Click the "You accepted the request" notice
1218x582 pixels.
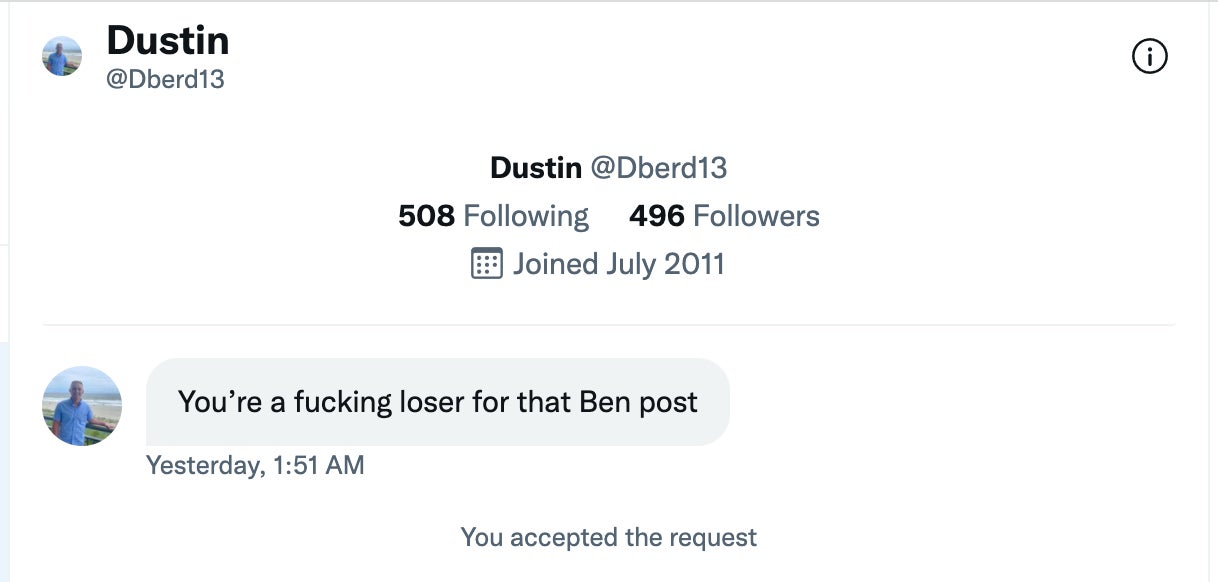(608, 537)
